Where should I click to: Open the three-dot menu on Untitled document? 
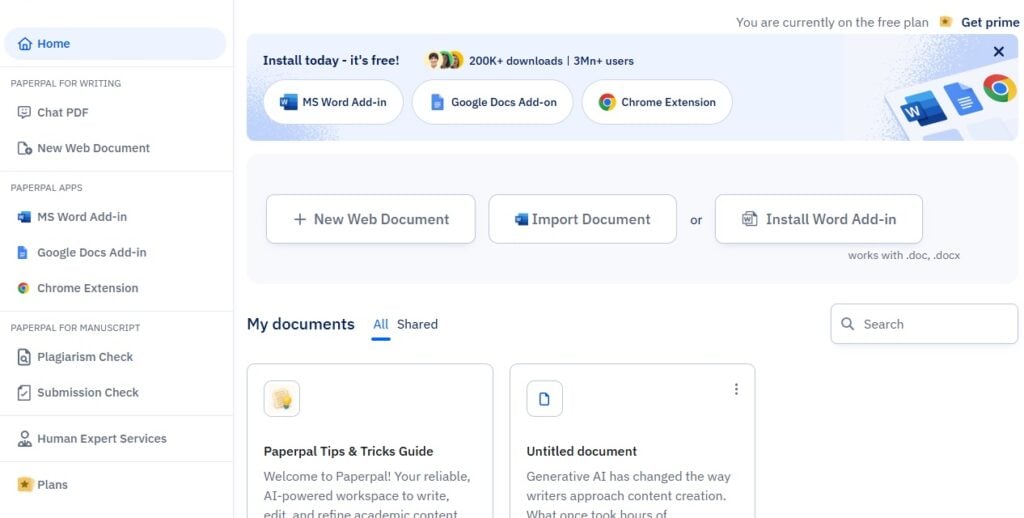(736, 389)
